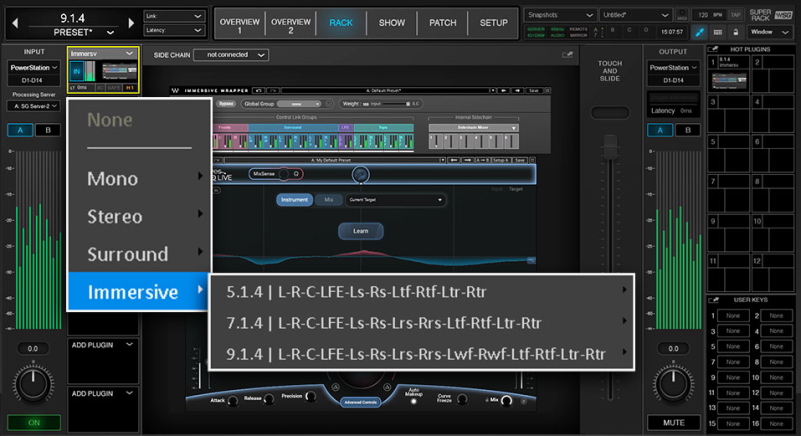
Task: Toggle SAFE on the Immersv plugin slot
Action: (x=114, y=88)
